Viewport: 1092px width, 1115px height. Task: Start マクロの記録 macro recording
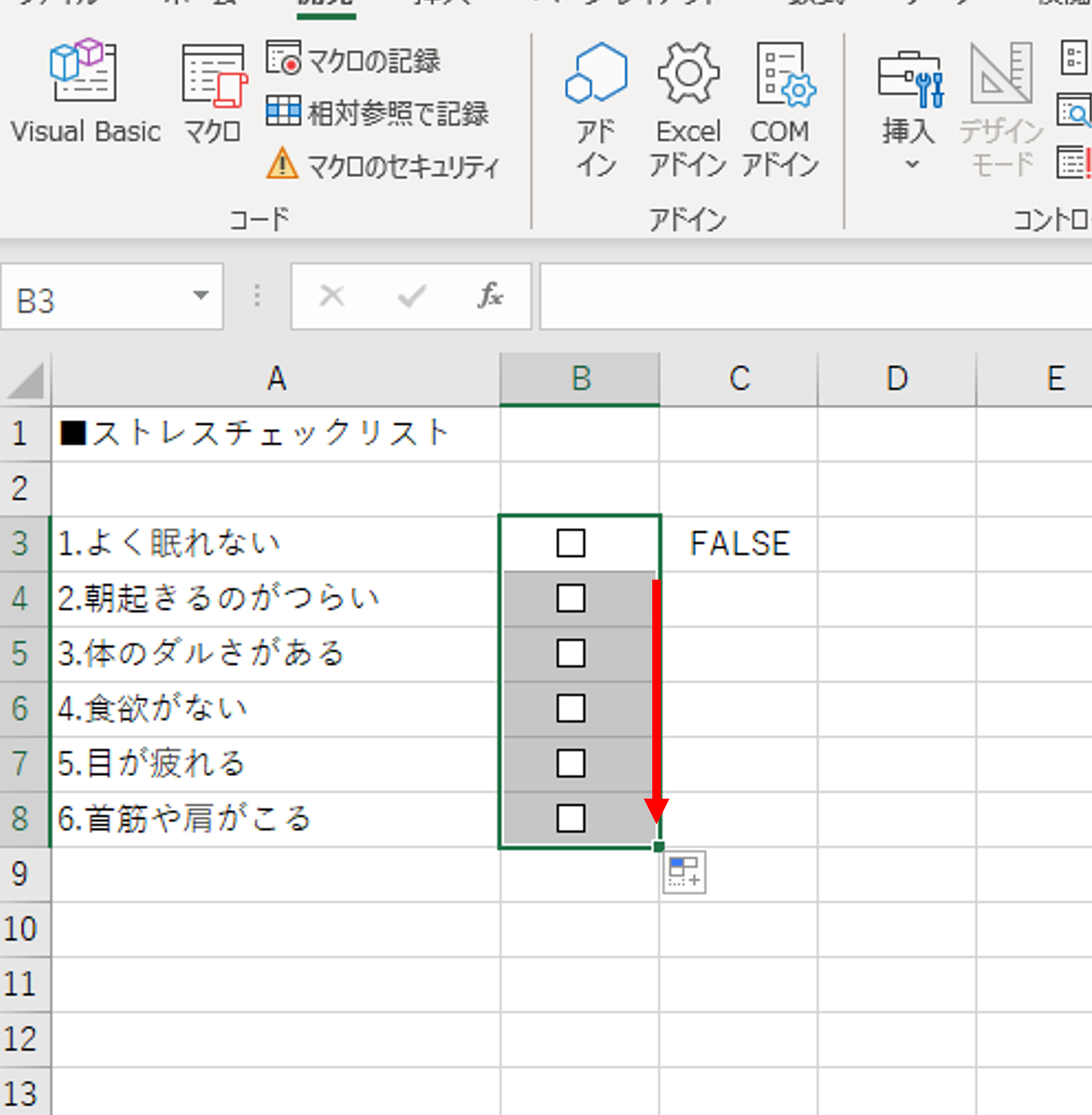click(354, 60)
